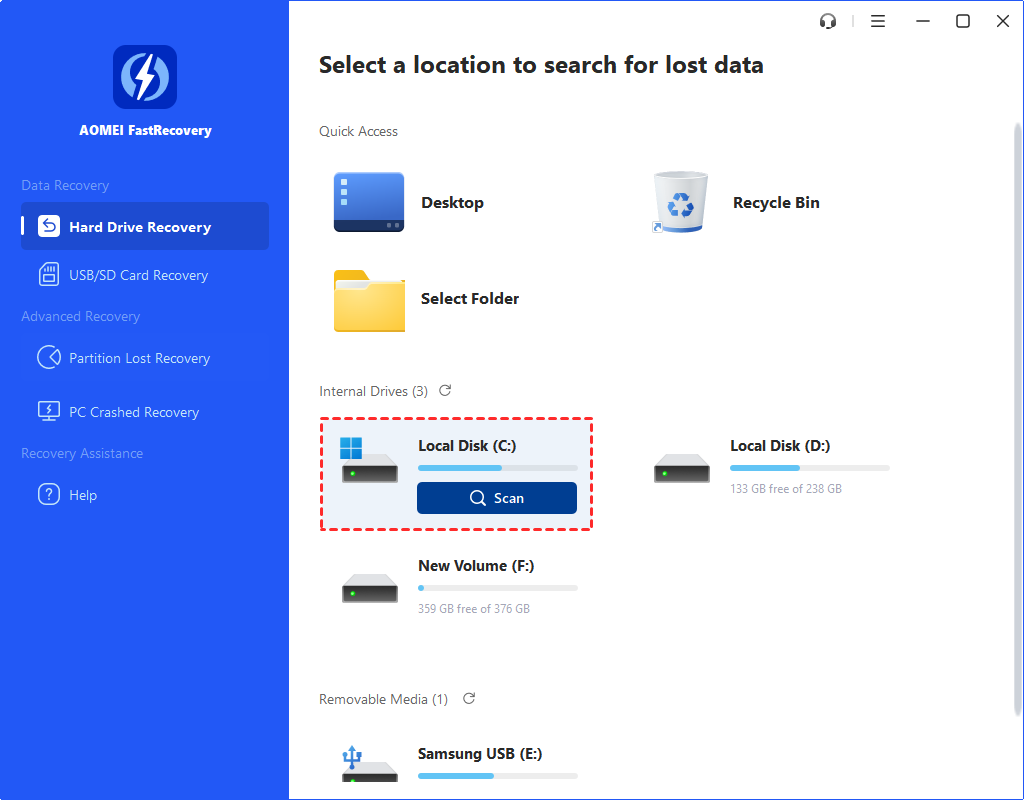The height and width of the screenshot is (800, 1024).
Task: Click the Partition Lost Recovery pie icon
Action: point(49,357)
